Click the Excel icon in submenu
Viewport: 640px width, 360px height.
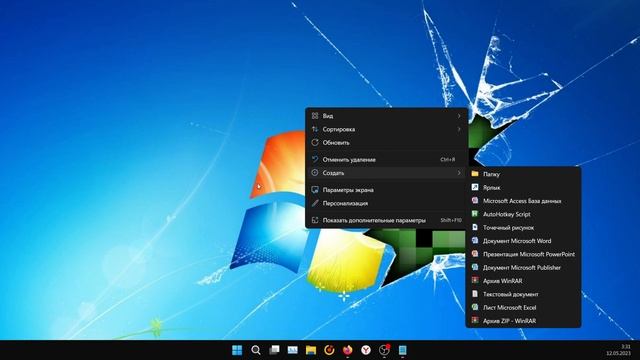(475, 307)
